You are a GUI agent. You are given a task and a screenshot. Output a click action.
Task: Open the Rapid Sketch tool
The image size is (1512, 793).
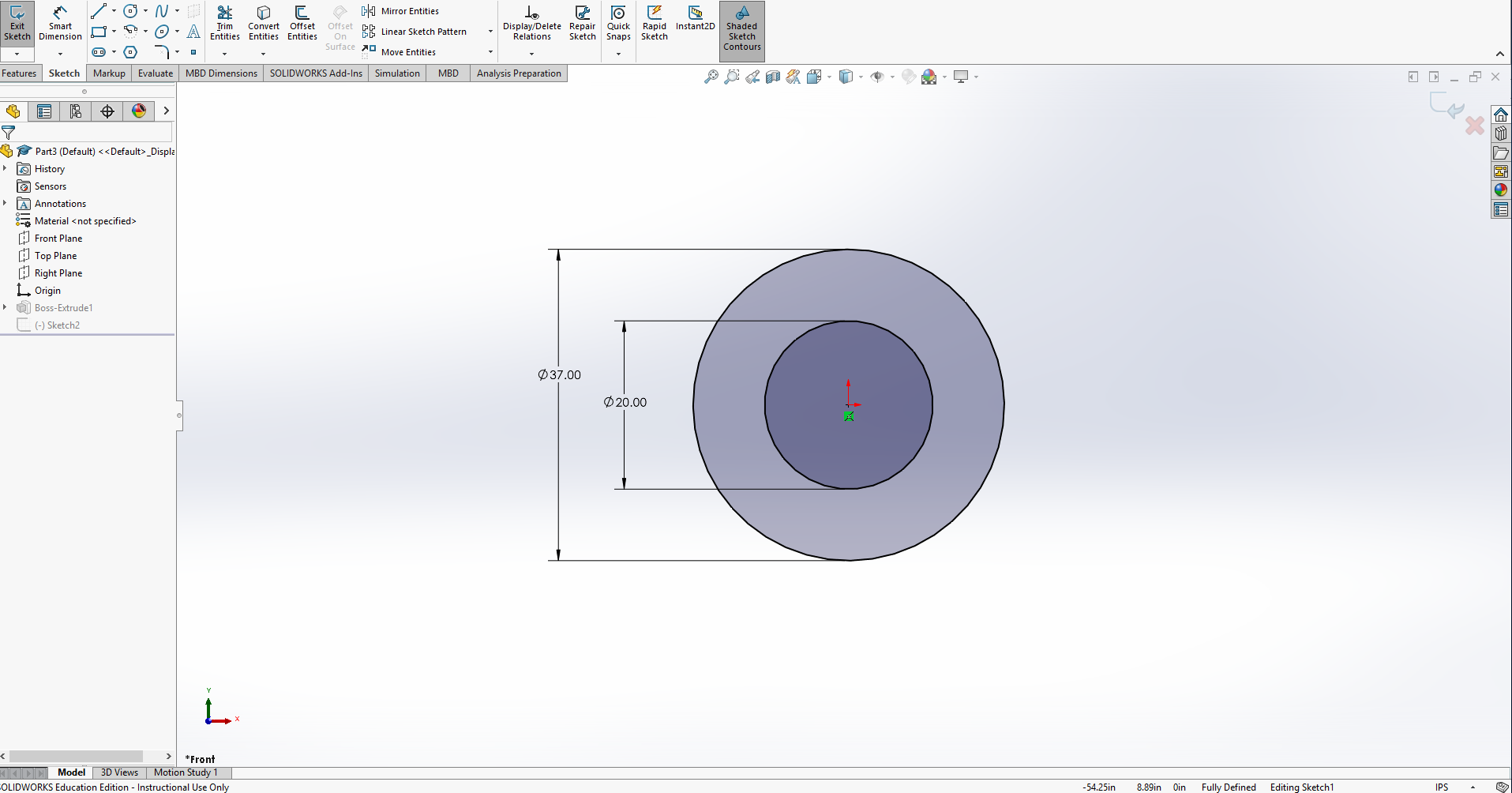pos(655,24)
